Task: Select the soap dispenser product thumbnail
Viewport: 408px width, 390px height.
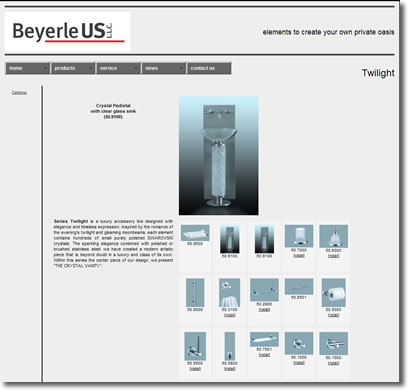Action: point(333,236)
